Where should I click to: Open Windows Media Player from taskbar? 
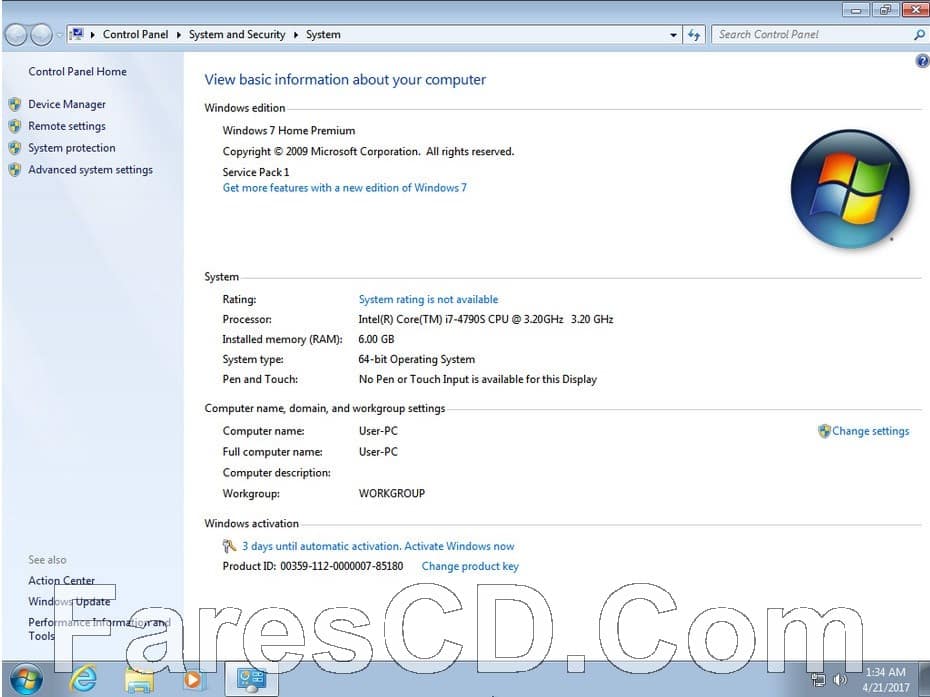coord(192,679)
